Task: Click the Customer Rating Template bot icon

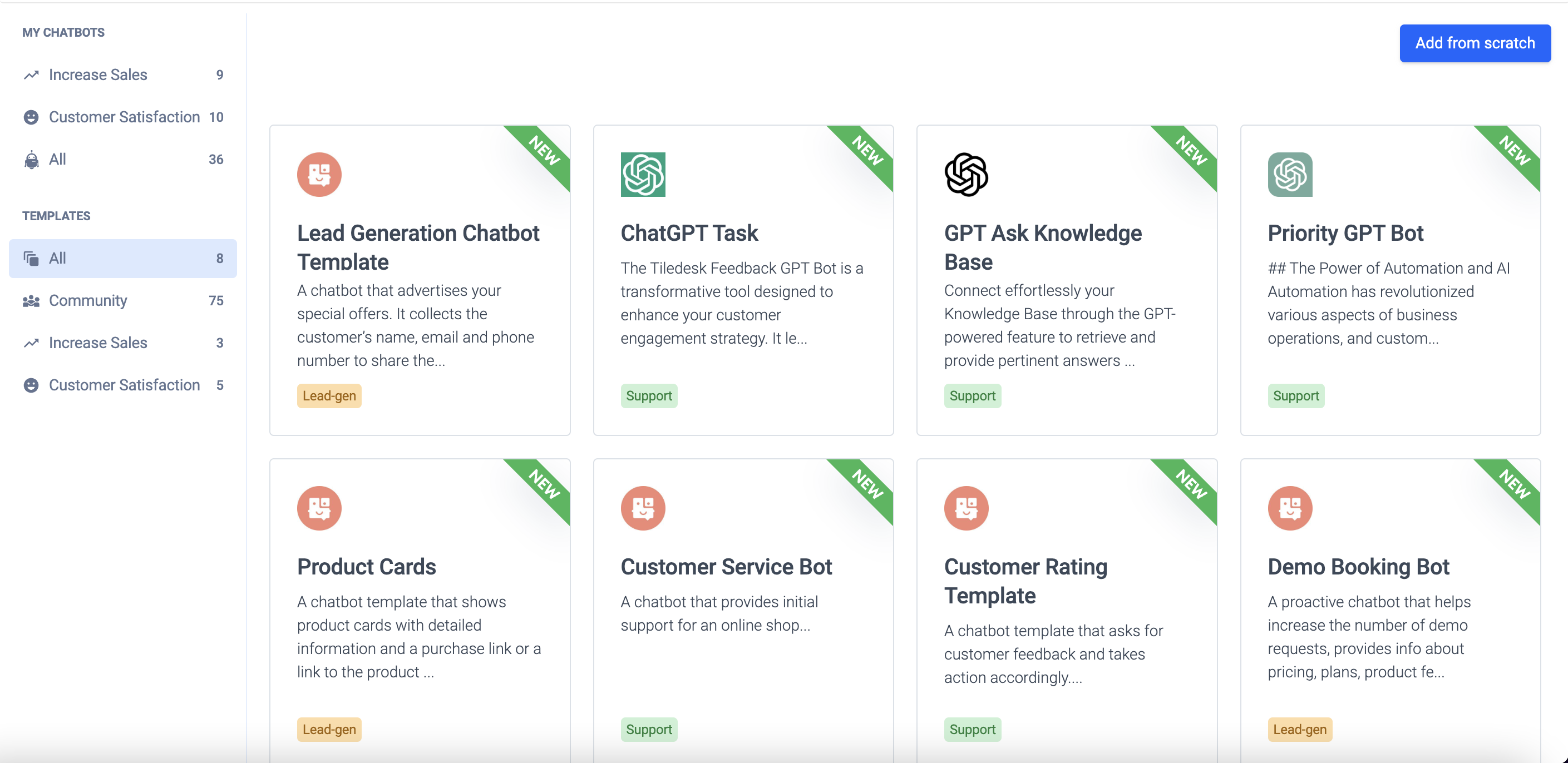Action: coord(966,508)
